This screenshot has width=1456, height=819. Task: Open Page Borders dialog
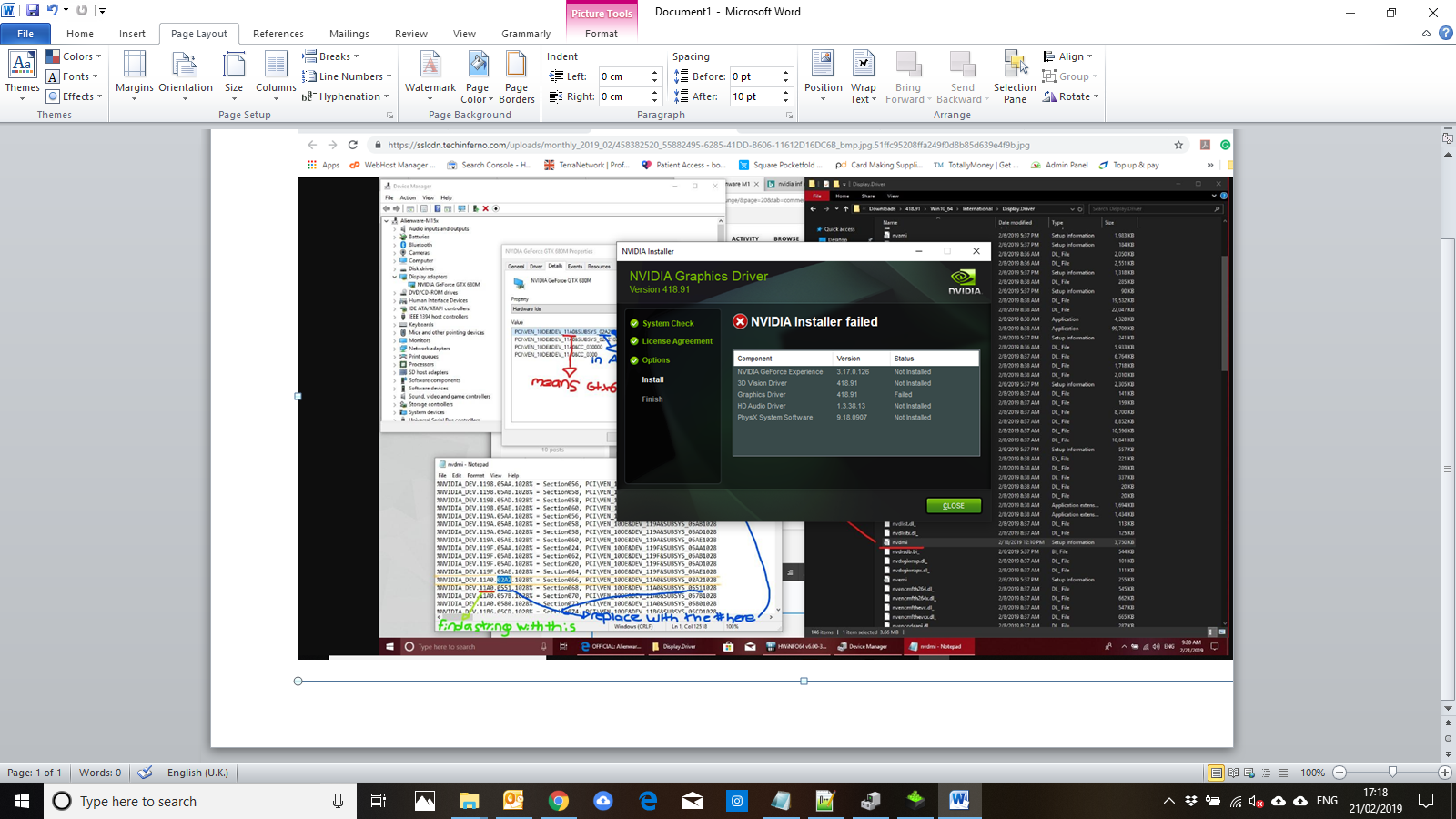coord(517,76)
